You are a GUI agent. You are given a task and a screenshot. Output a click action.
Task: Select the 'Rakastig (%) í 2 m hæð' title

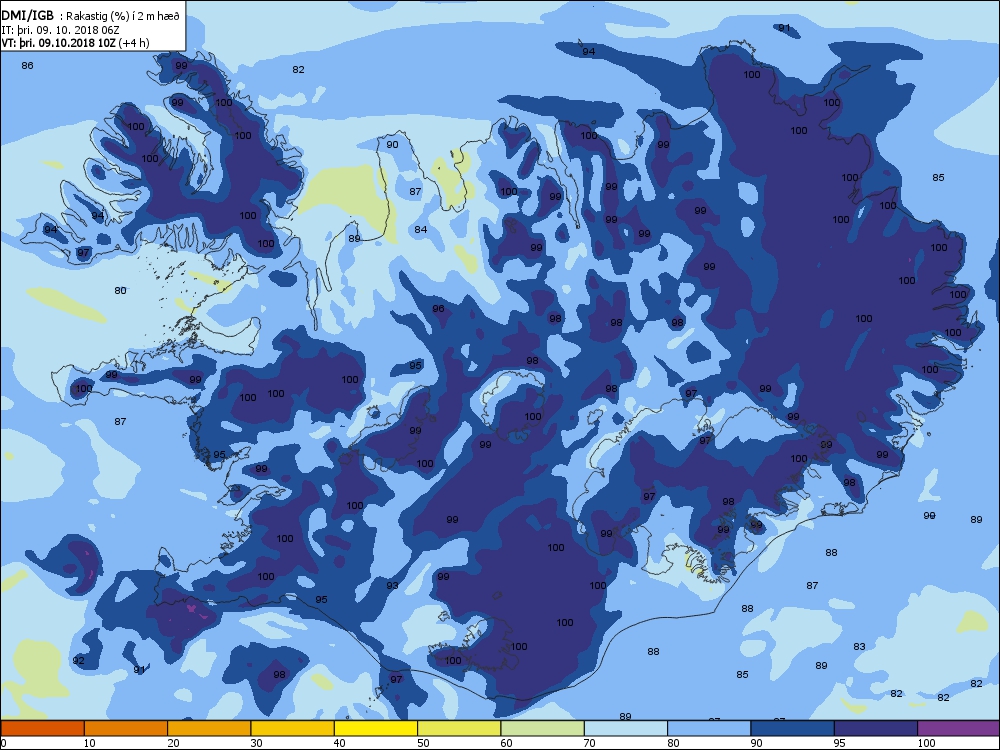pos(123,17)
